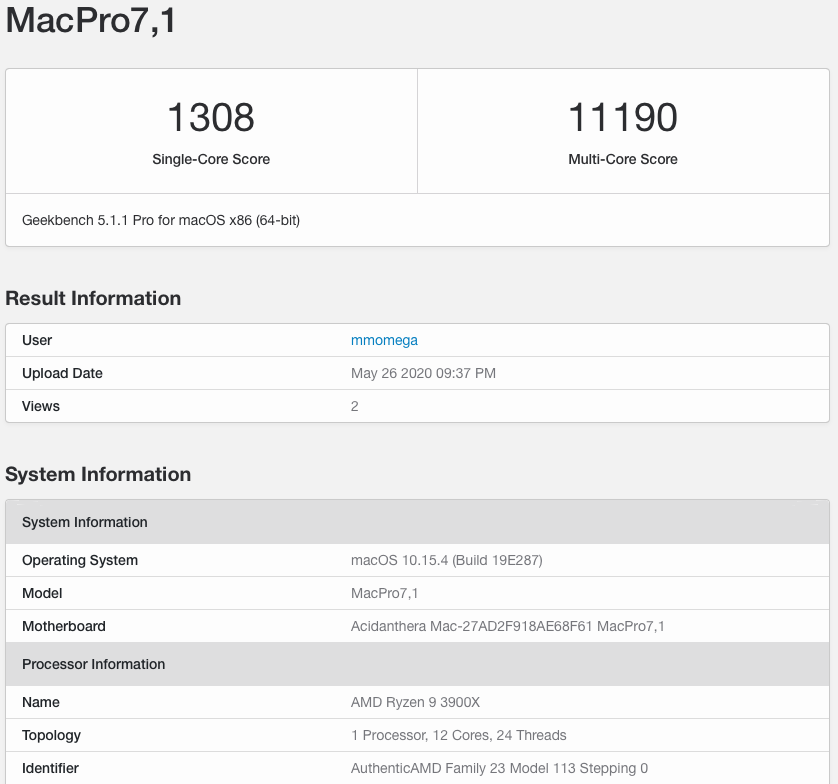Click the System Information main heading
This screenshot has height=784, width=838.
point(98,475)
